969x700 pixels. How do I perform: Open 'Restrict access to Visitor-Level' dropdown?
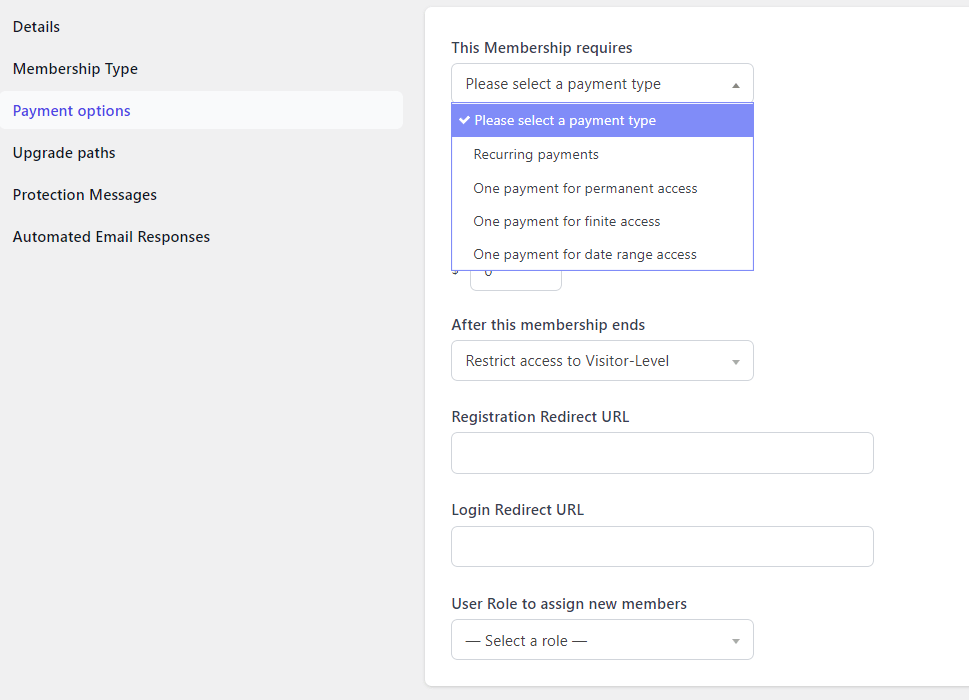coord(602,361)
